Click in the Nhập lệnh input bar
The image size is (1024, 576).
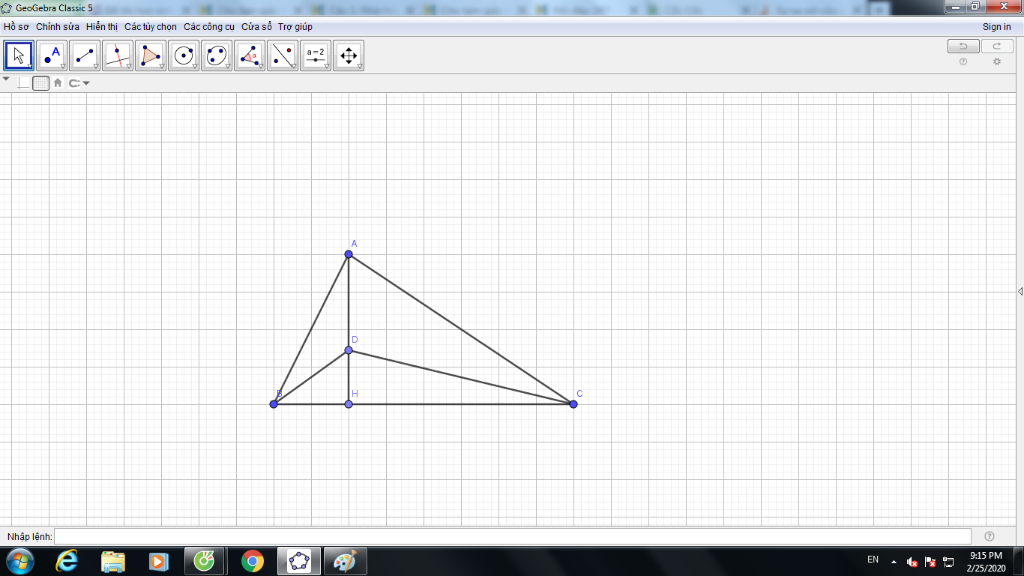pyautogui.click(x=513, y=536)
